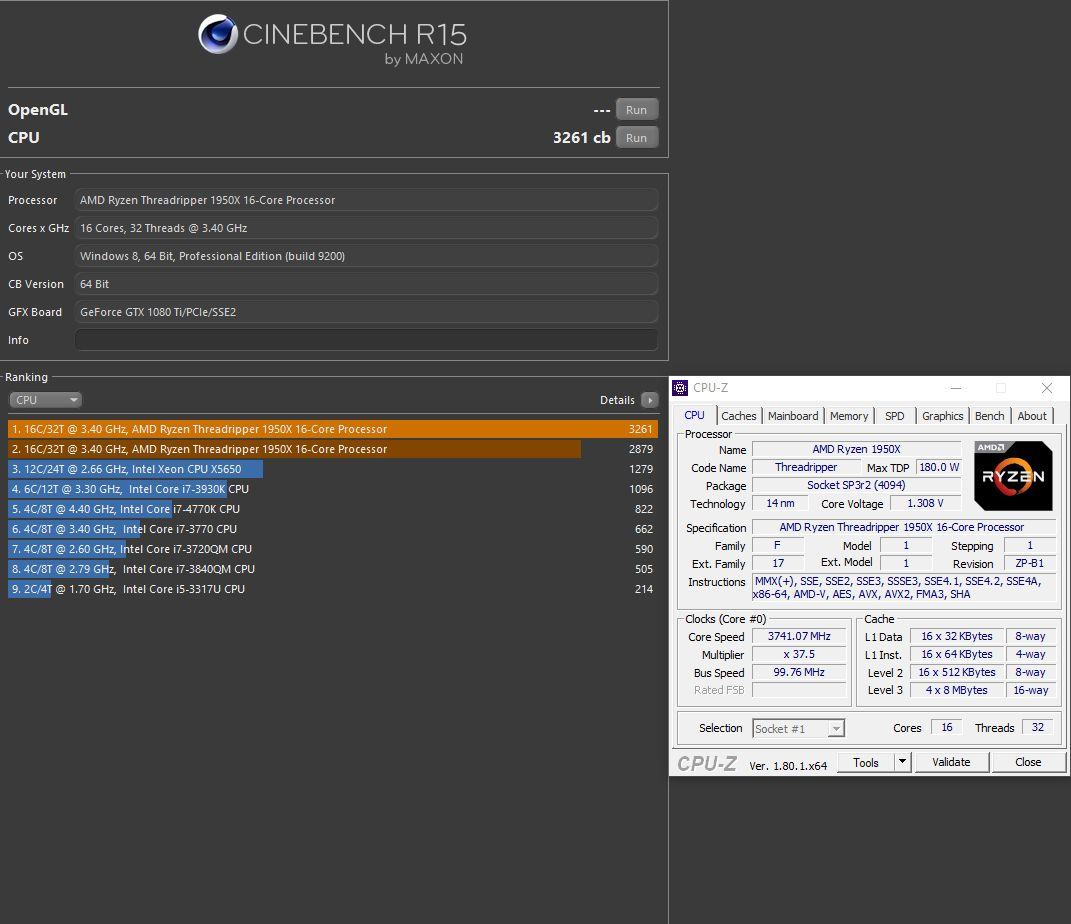Expand the Tools dropdown arrow
This screenshot has height=924, width=1071.
click(x=902, y=762)
